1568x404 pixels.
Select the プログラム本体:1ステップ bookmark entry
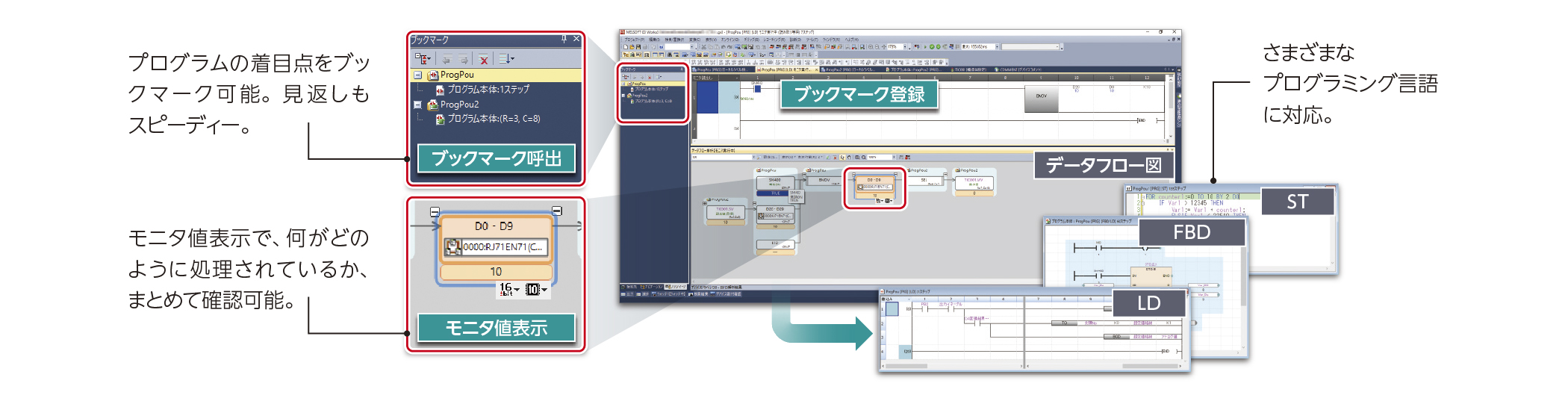488,90
